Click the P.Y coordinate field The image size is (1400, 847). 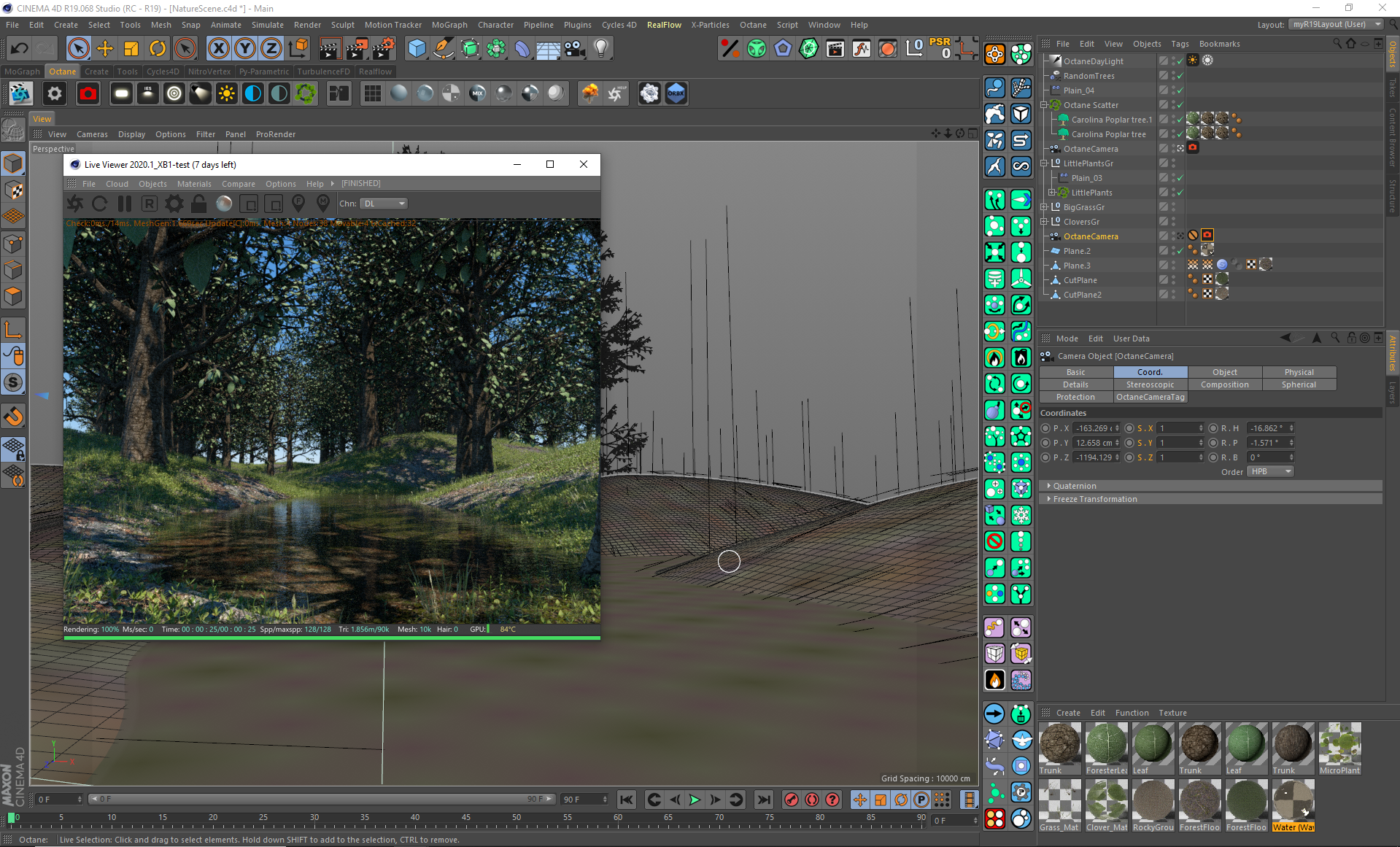pyautogui.click(x=1097, y=443)
